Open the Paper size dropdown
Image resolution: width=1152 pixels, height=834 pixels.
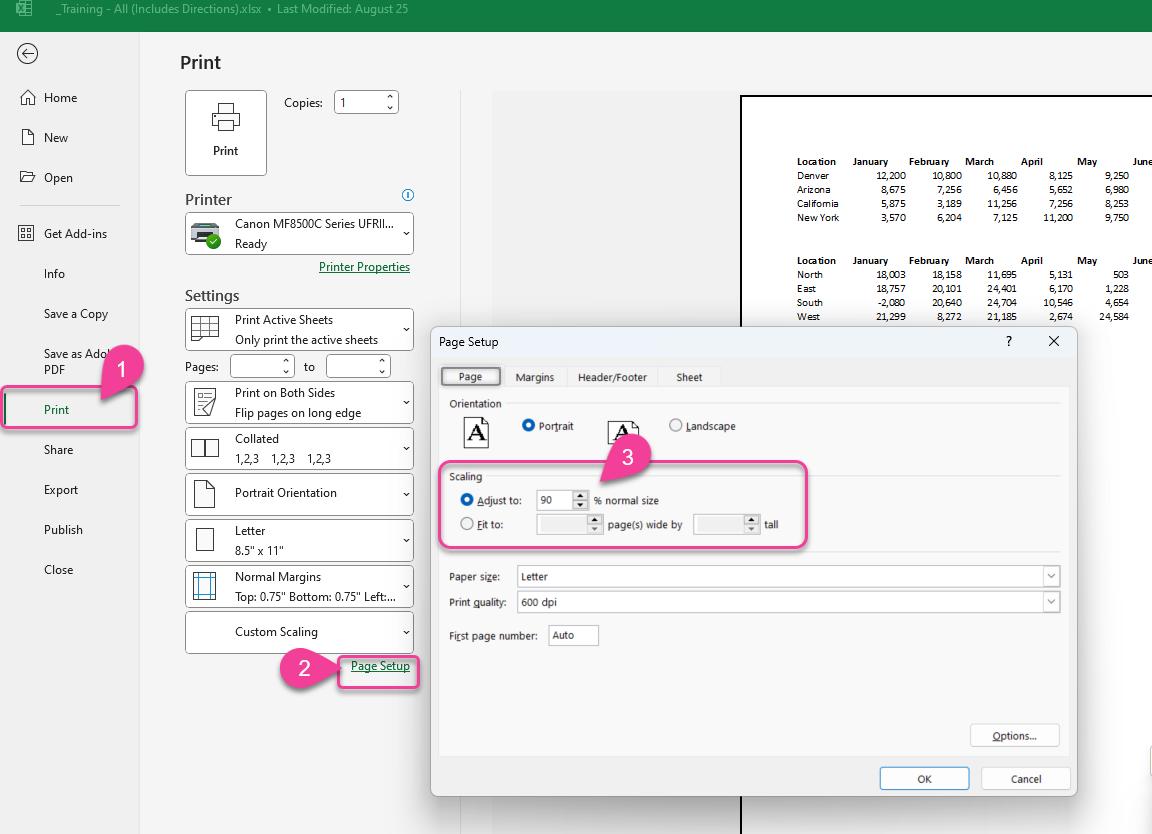point(1051,575)
